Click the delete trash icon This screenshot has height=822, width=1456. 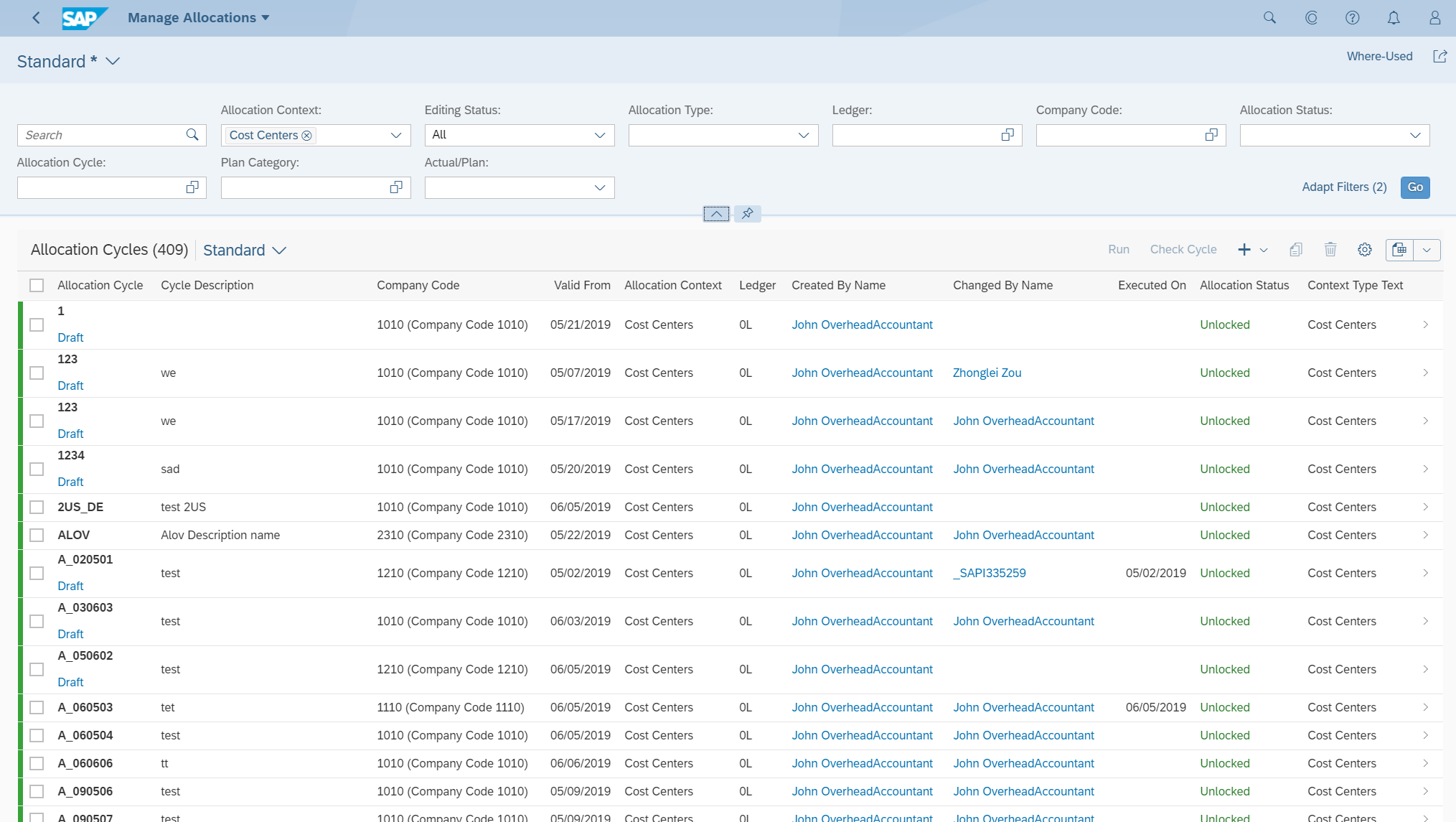click(1330, 250)
